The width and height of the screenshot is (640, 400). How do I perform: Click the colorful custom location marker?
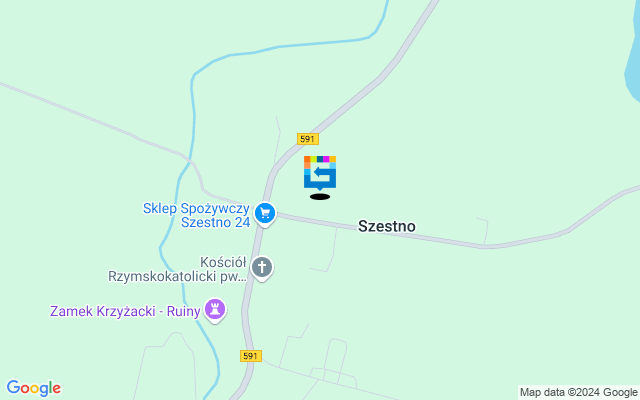[320, 173]
